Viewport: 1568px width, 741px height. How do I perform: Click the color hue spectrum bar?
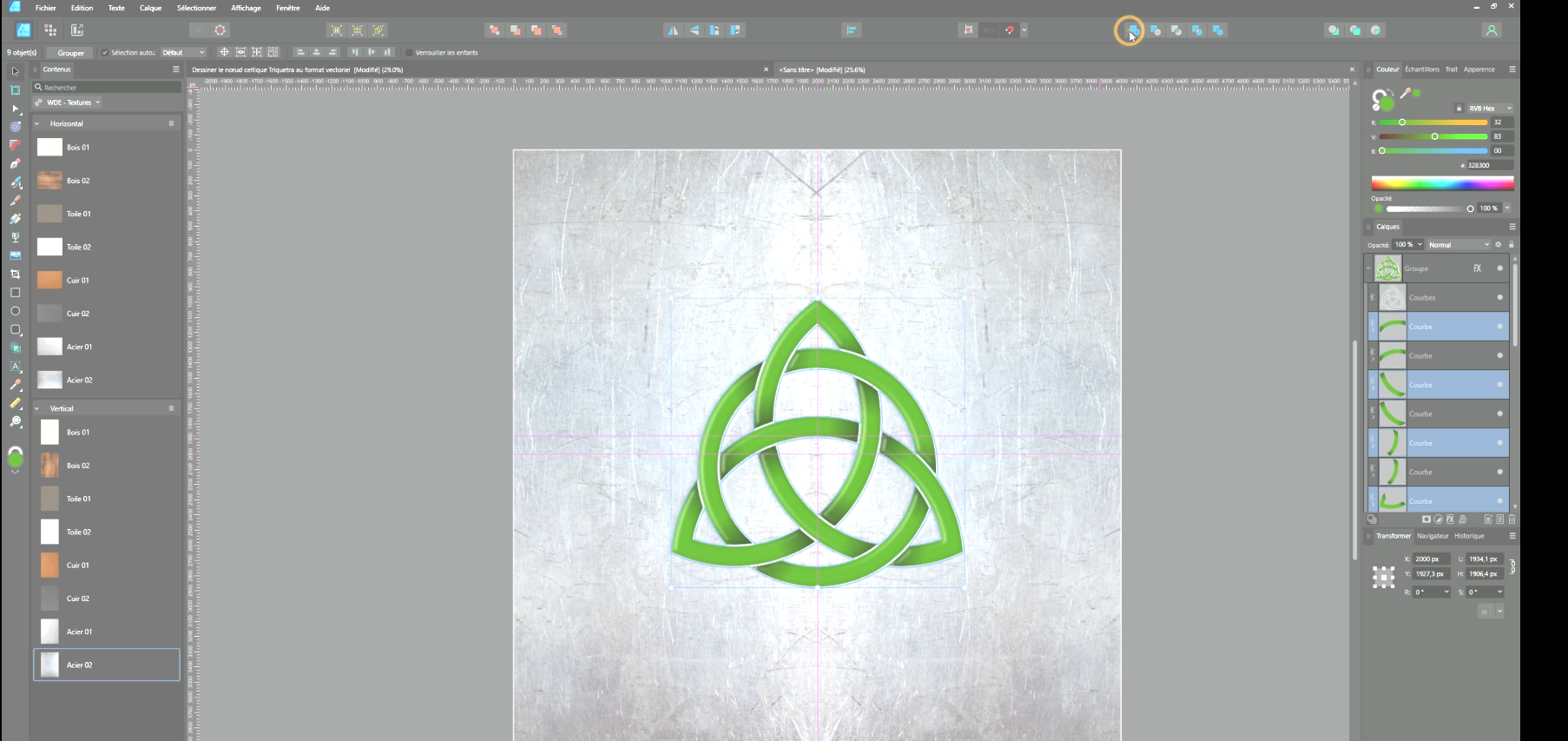pos(1441,183)
